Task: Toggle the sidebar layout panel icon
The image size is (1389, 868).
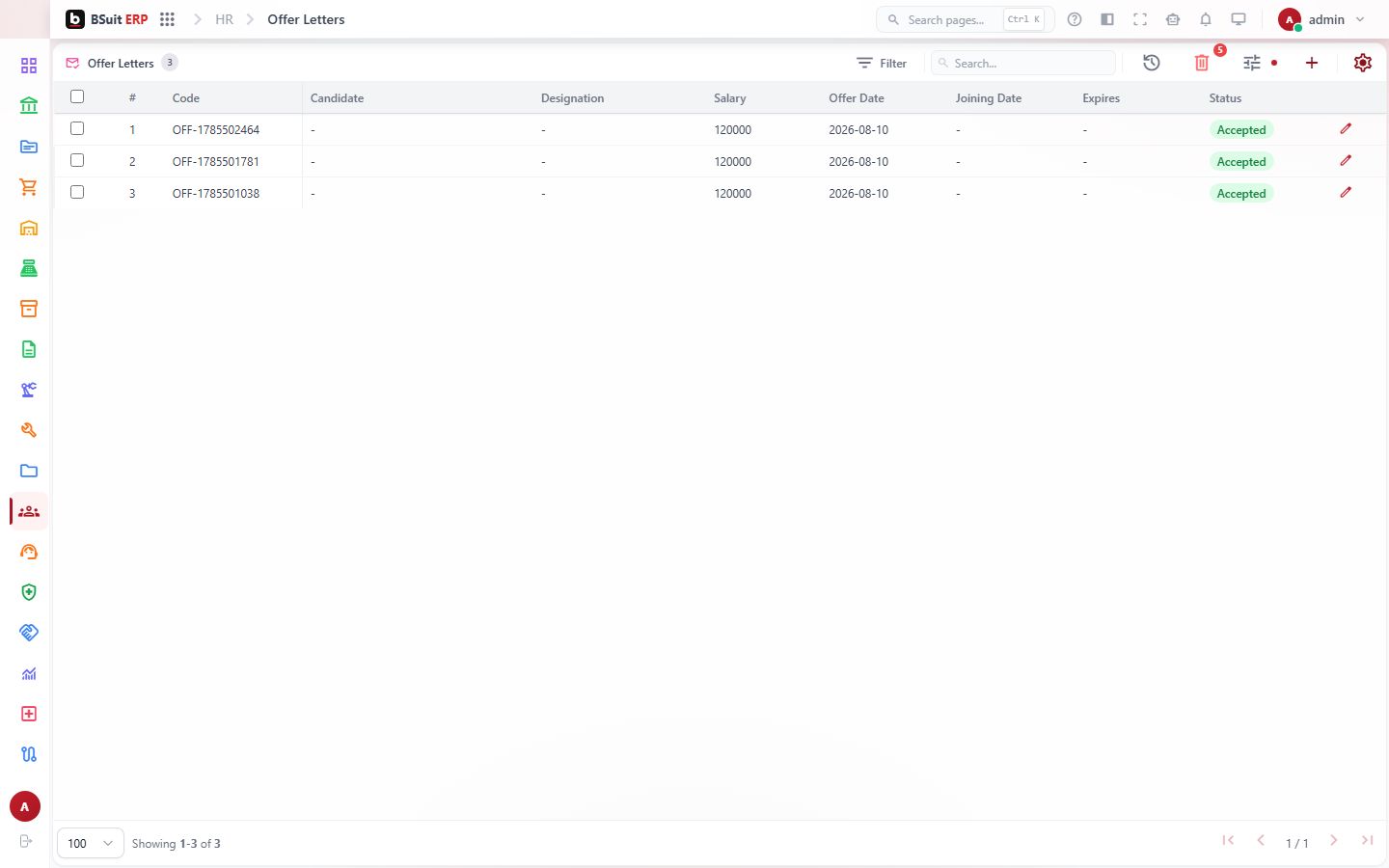Action: point(1107,19)
